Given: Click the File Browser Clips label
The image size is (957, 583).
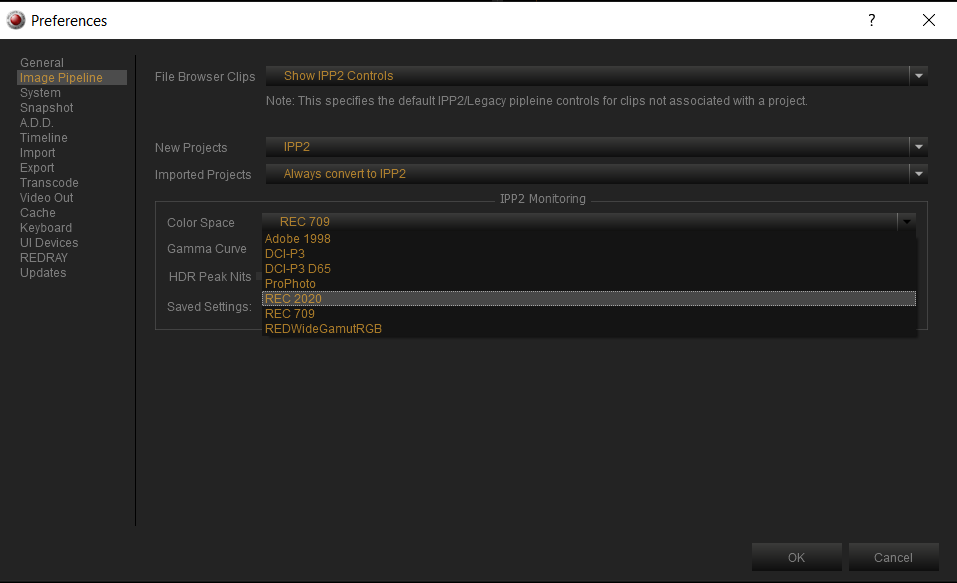Looking at the screenshot, I should point(205,76).
